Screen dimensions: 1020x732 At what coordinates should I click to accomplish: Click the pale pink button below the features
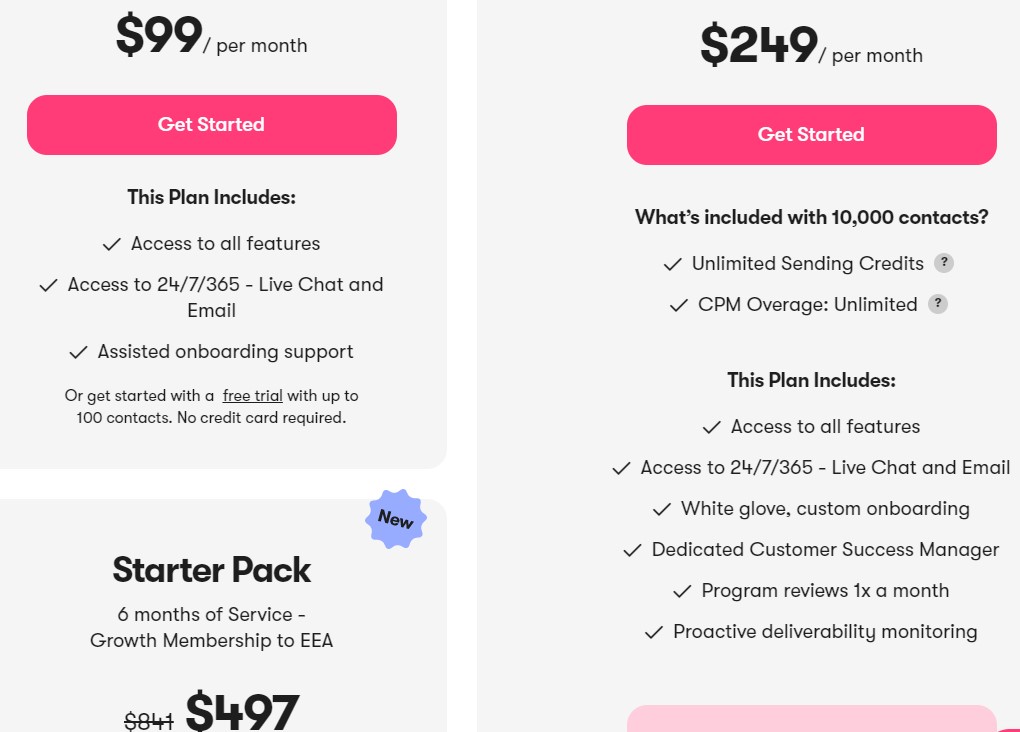(811, 718)
